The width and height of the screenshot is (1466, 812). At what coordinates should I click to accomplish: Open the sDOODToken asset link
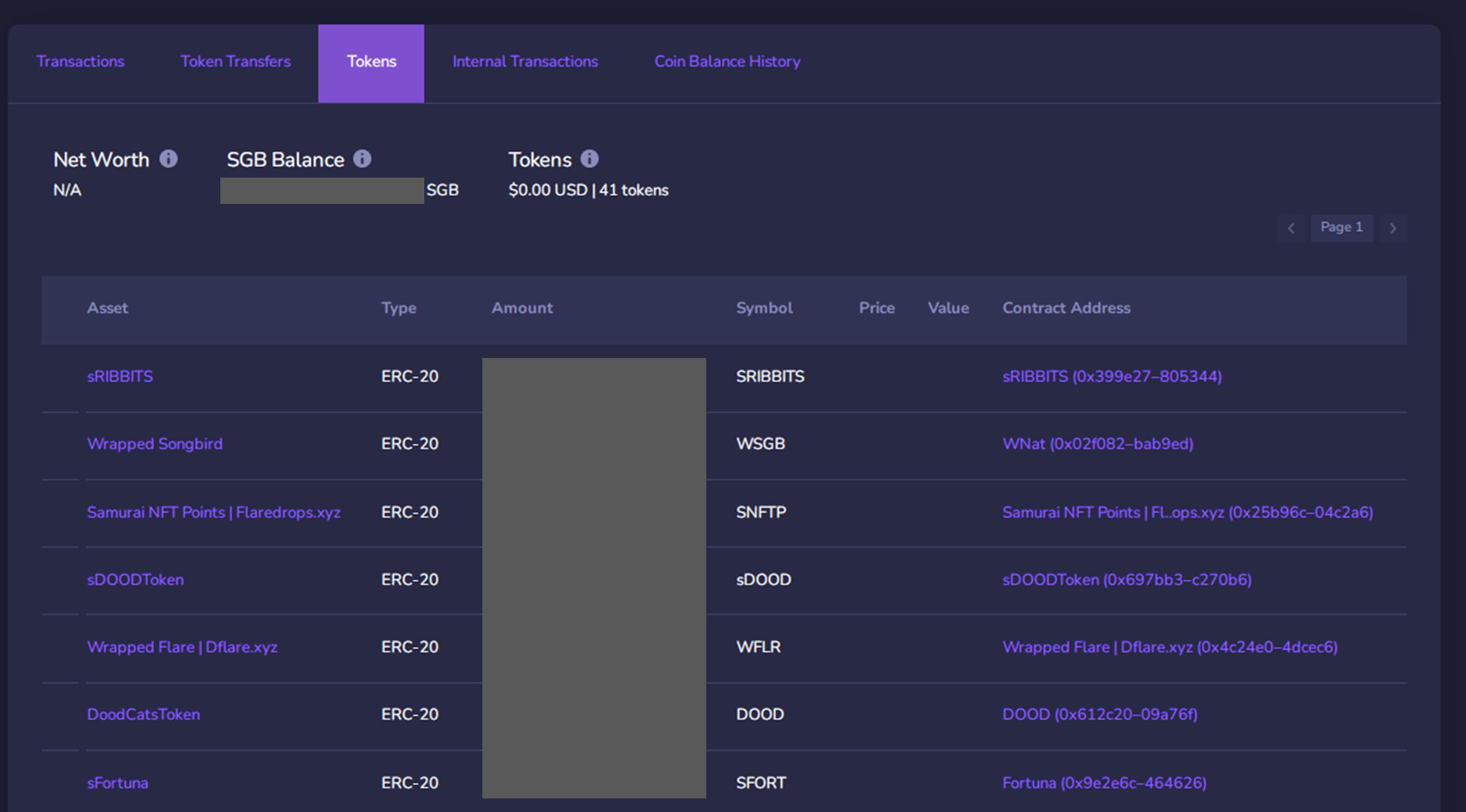pyautogui.click(x=135, y=580)
